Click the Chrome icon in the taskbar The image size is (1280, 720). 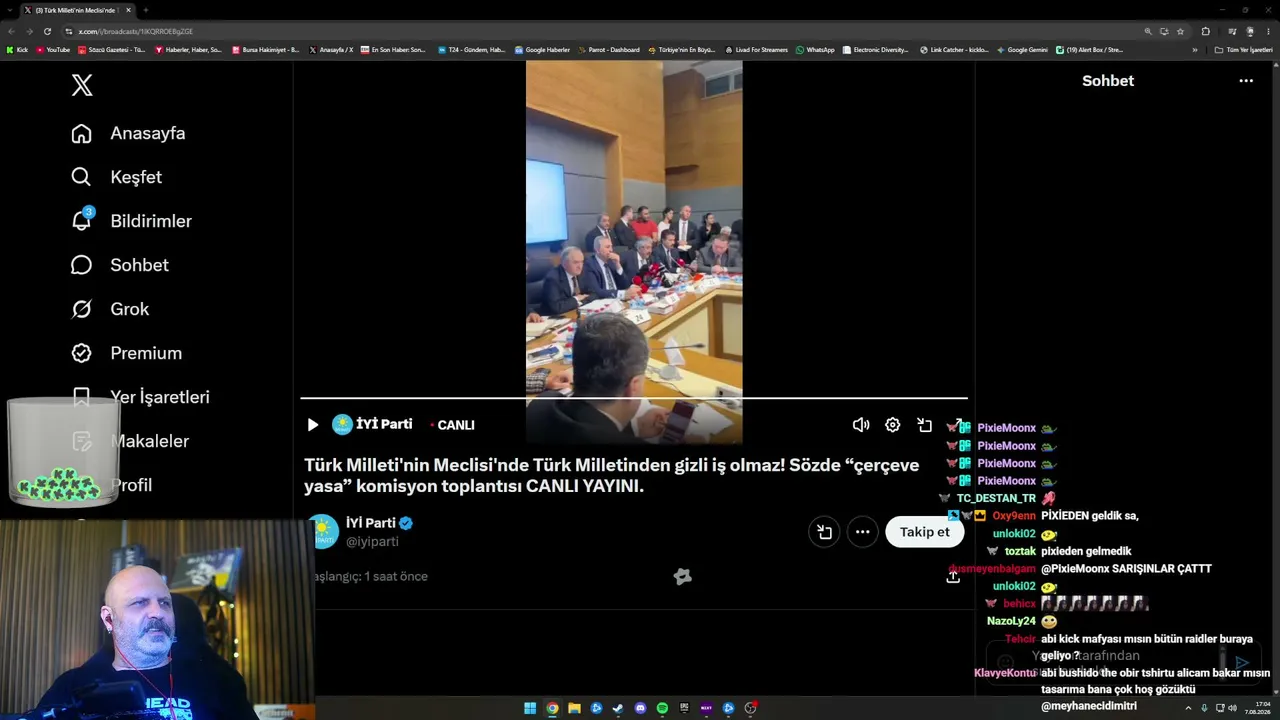pyautogui.click(x=552, y=708)
